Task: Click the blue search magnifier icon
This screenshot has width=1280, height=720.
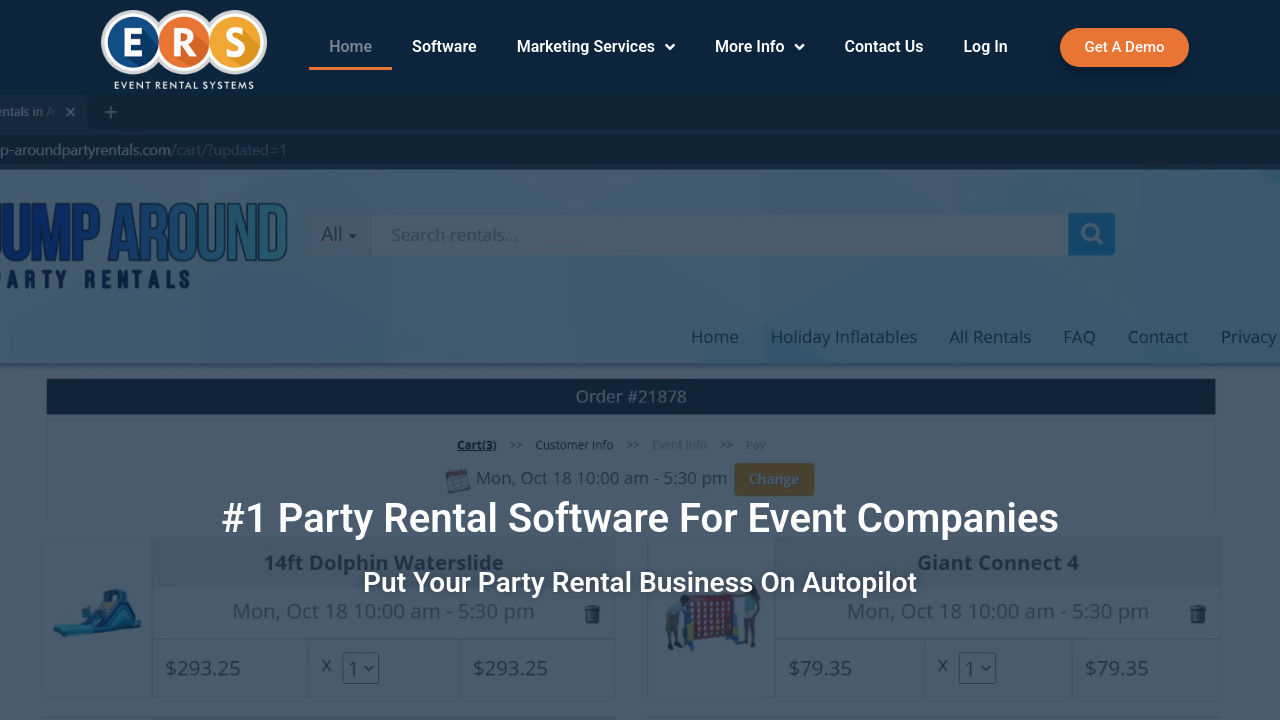Action: click(x=1091, y=234)
